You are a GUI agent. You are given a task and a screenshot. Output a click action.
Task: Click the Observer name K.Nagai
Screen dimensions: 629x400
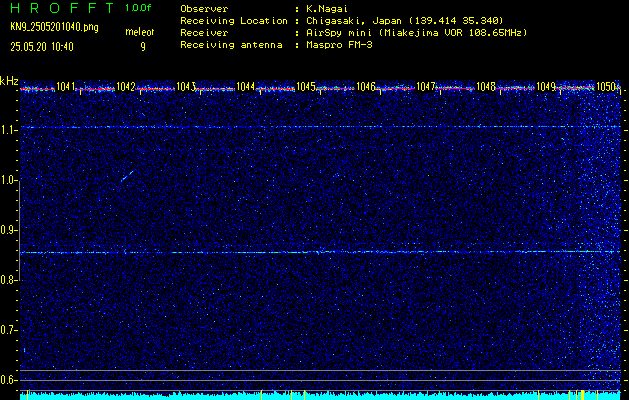tap(328, 9)
